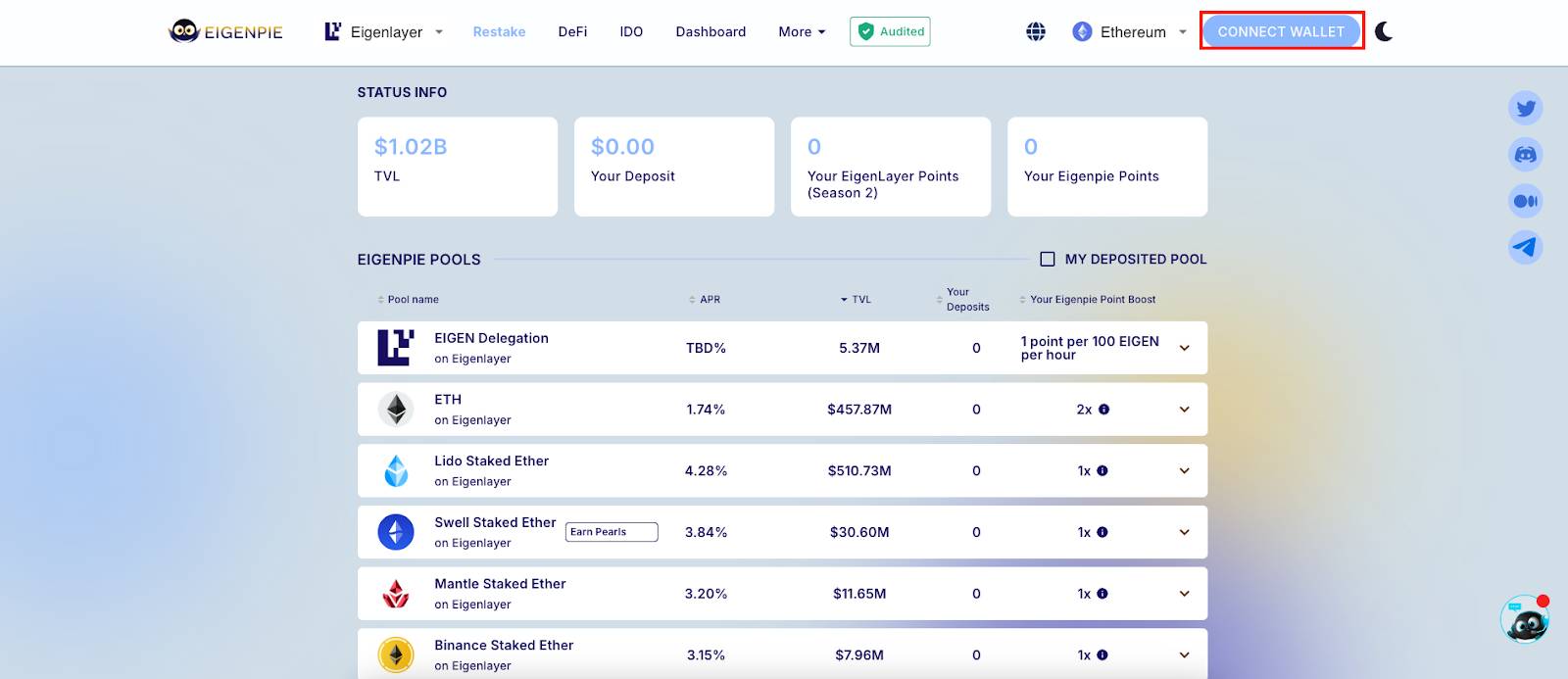Screen dimensions: 1568x679
Task: Open Eigenpie Twitter page icon
Action: coord(1526,108)
